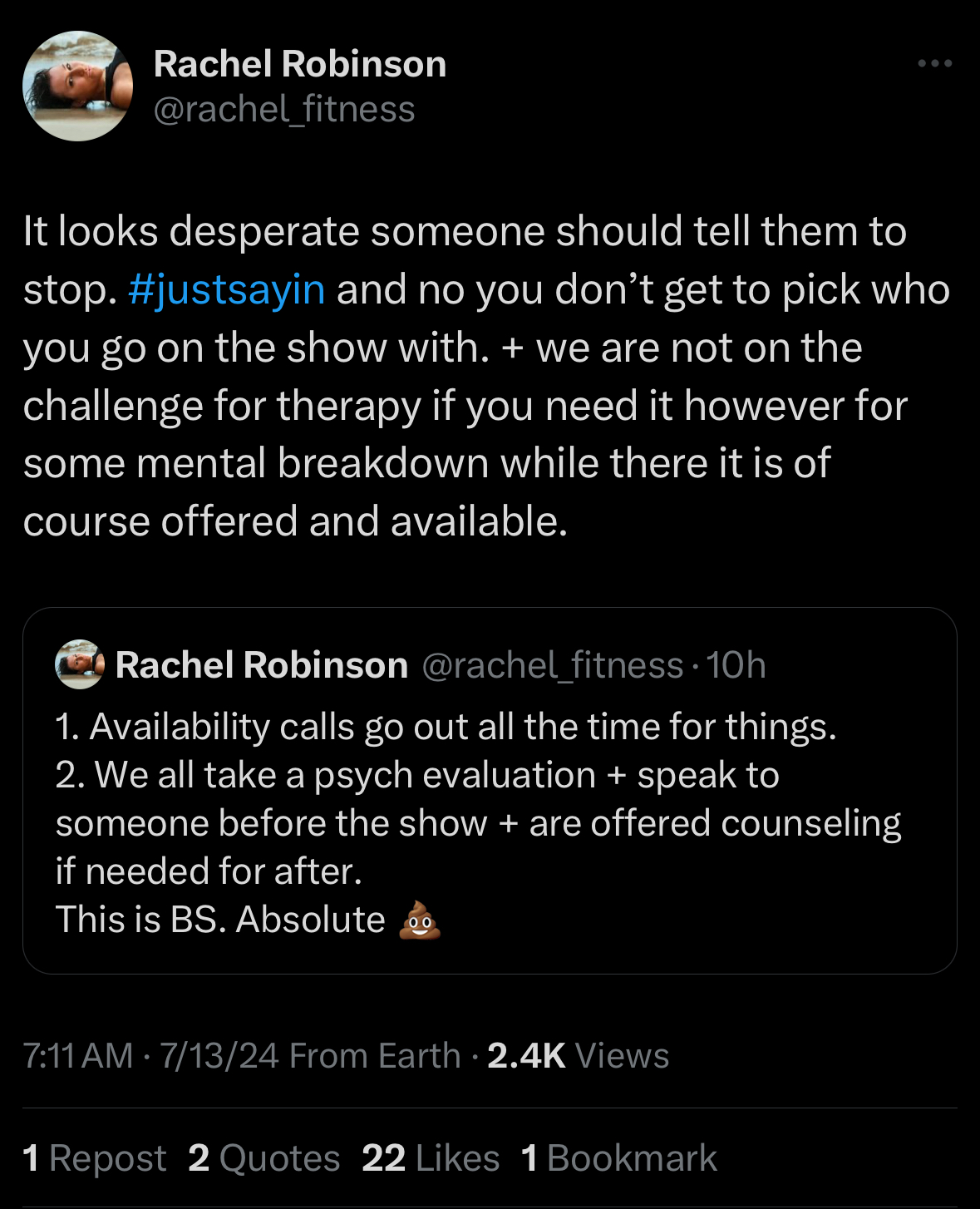Tap the 'This is BS. Absolute' quoted line
The height and width of the screenshot is (1209, 980).
(220, 920)
